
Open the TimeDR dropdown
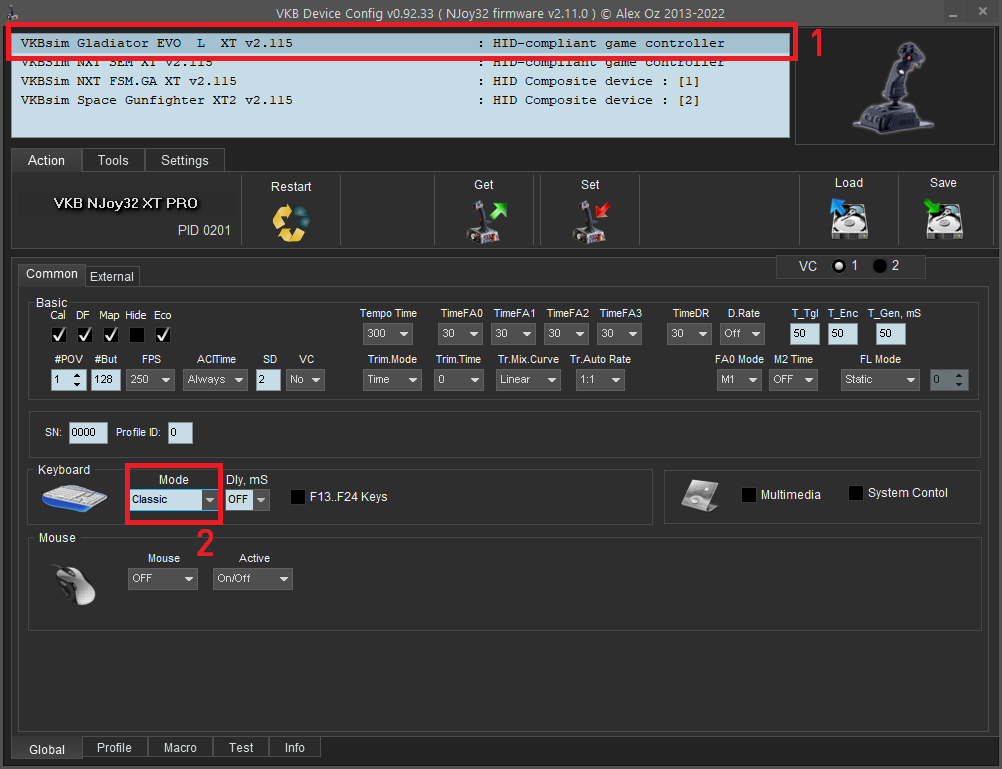[689, 334]
